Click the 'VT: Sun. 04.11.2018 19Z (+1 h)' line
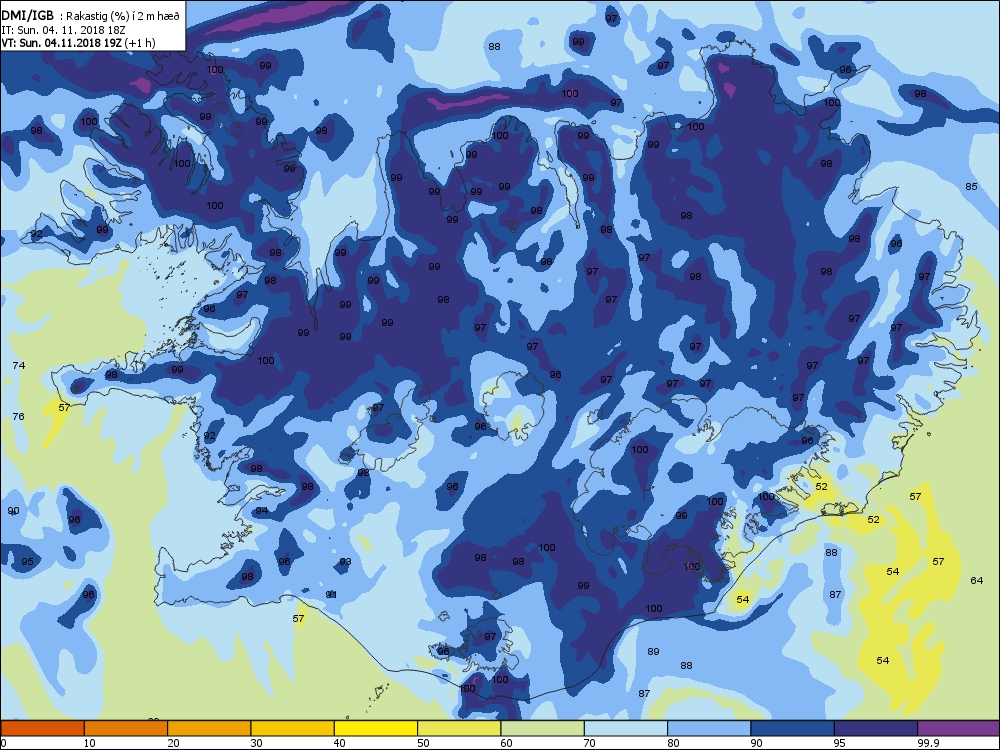The image size is (1000, 750). point(78,43)
